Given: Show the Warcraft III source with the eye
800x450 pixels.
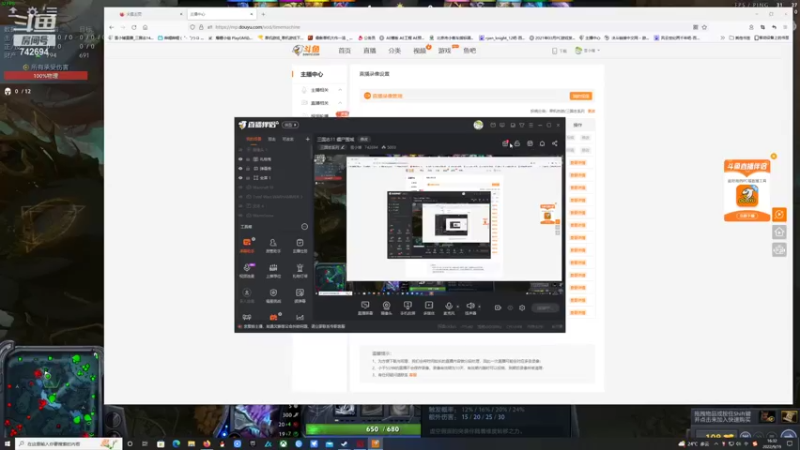Looking at the screenshot, I should 240,187.
